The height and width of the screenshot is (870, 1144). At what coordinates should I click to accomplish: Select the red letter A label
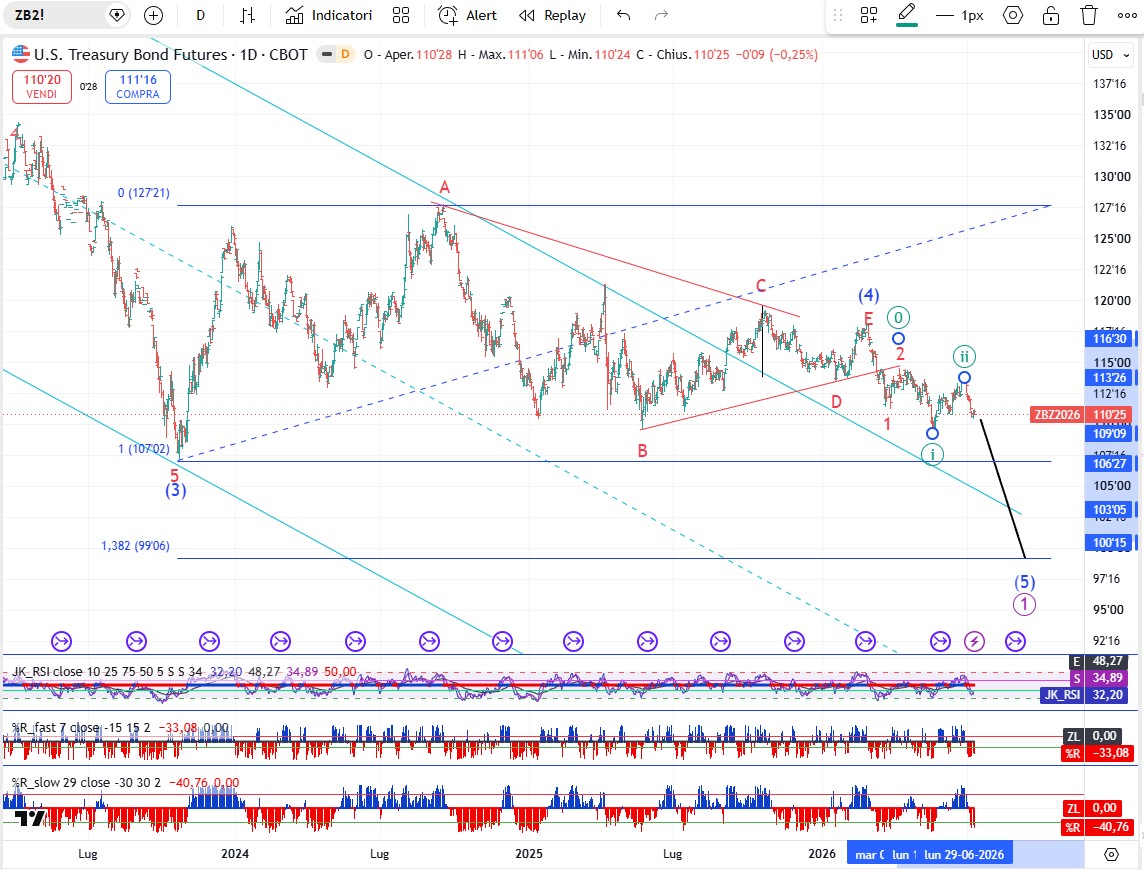[x=444, y=188]
